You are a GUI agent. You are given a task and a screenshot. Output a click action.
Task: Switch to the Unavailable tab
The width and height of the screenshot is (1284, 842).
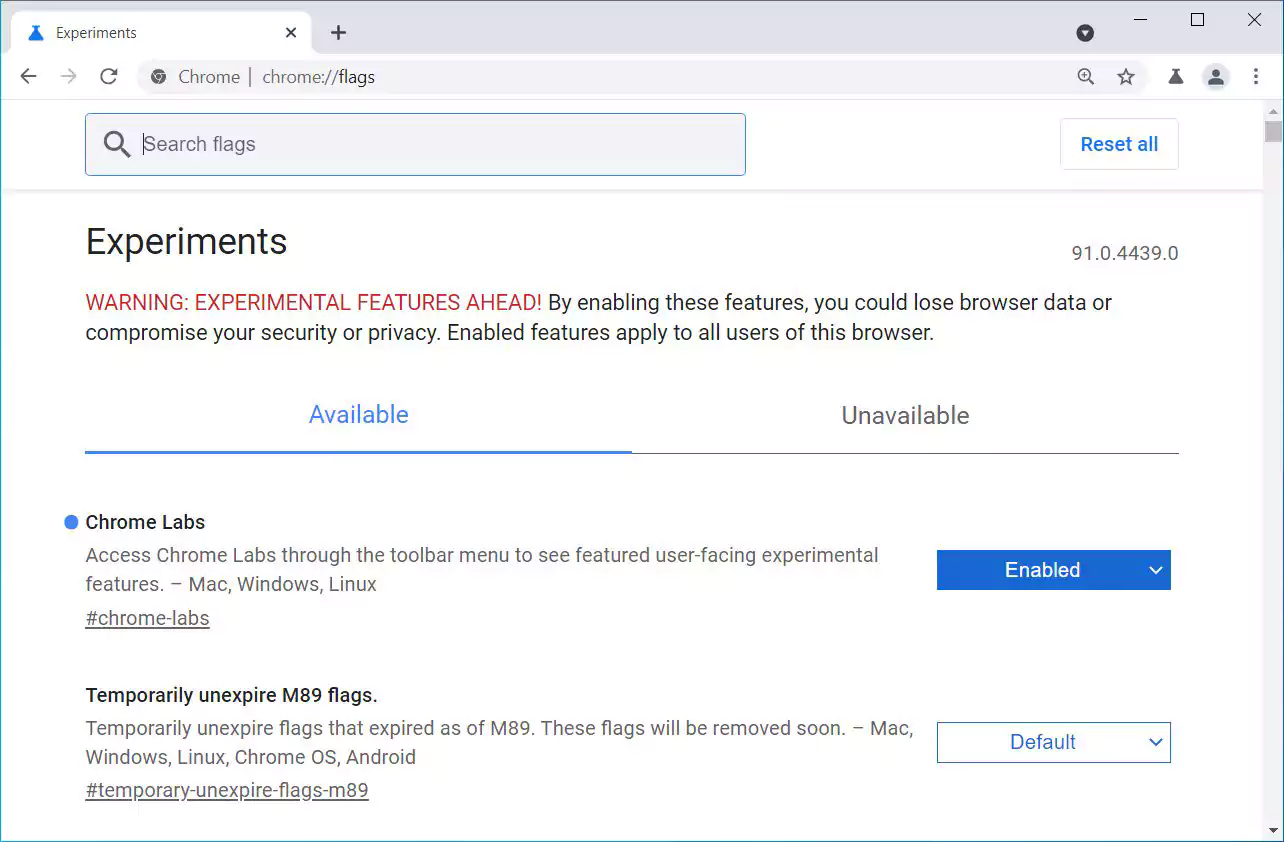pos(905,415)
